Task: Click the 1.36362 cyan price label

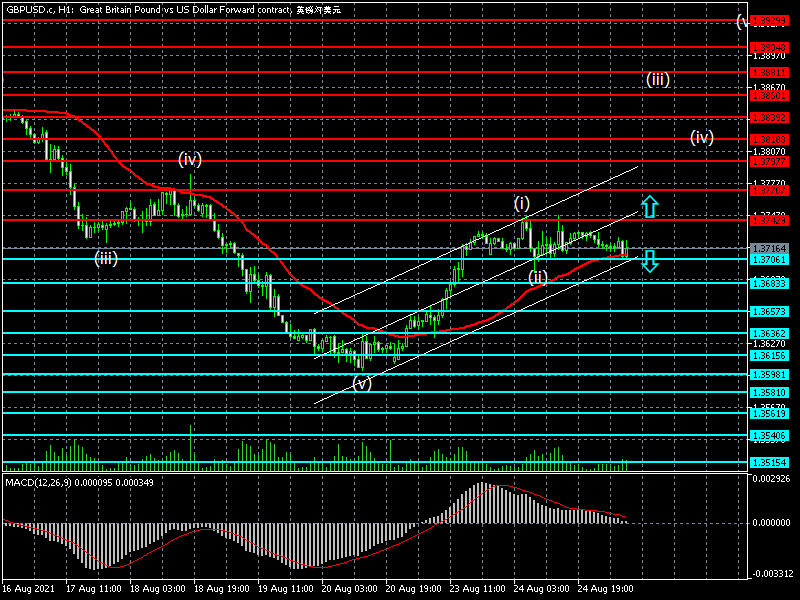Action: 769,334
